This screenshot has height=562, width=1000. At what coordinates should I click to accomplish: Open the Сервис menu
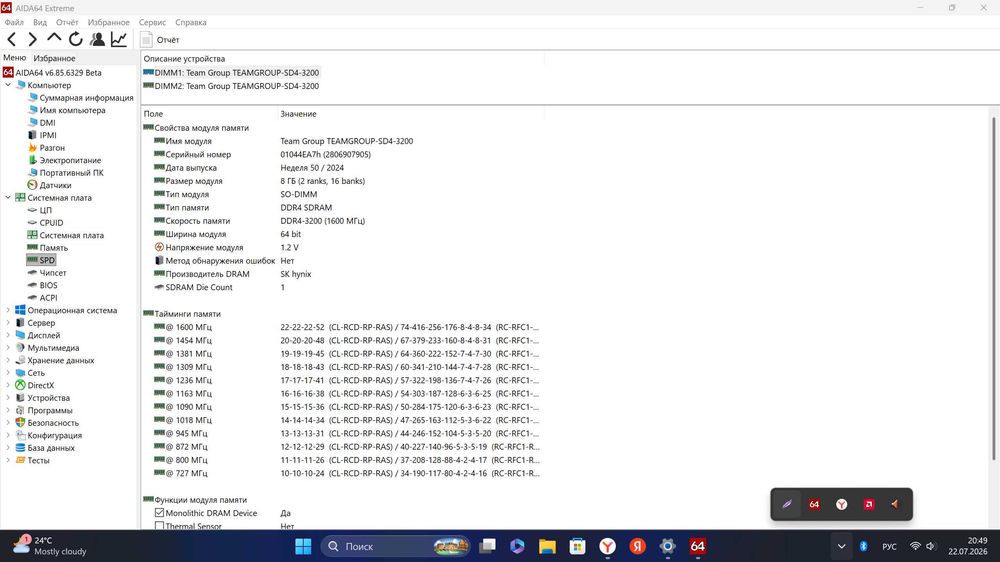coord(152,22)
